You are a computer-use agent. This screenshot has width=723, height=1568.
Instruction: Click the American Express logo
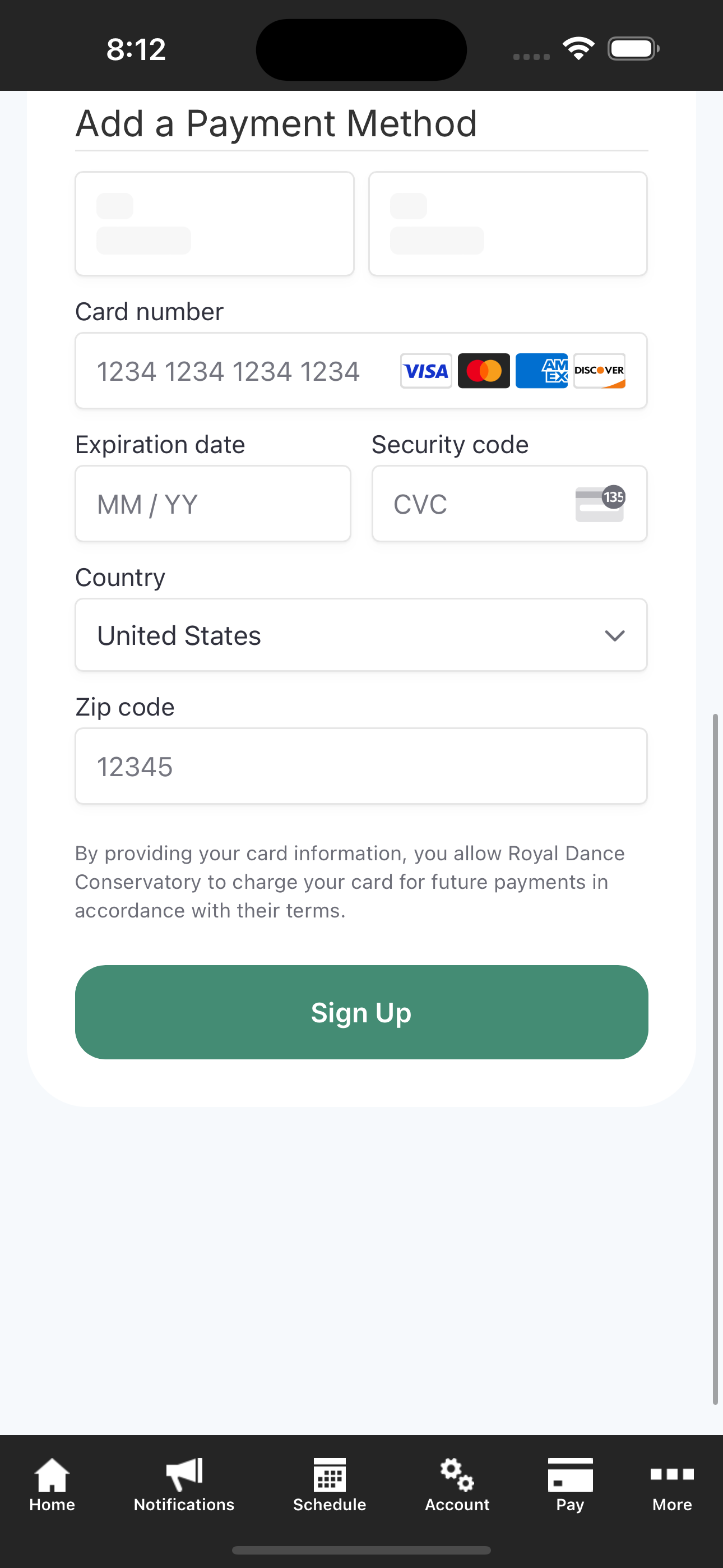pos(541,371)
